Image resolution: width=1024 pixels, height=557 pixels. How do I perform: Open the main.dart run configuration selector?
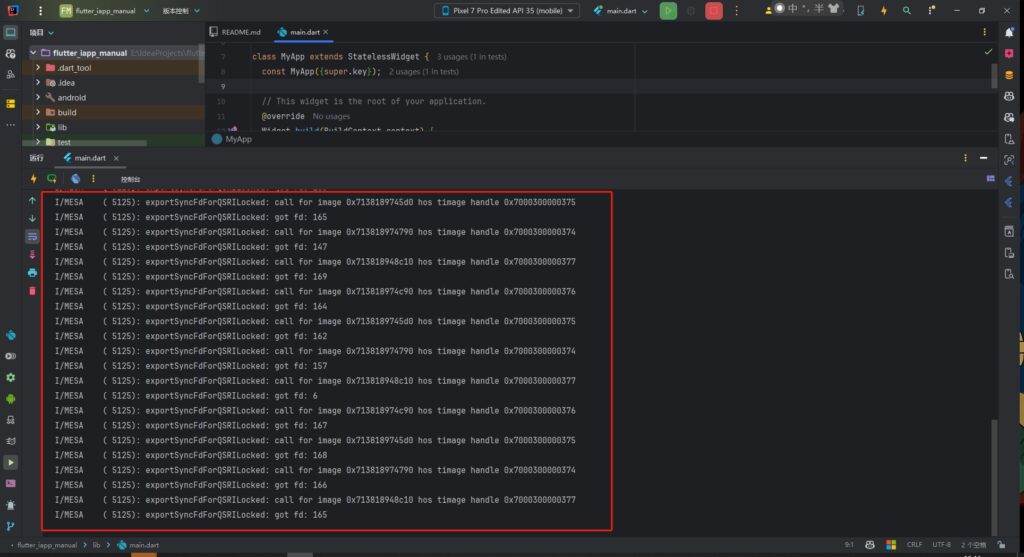point(620,10)
